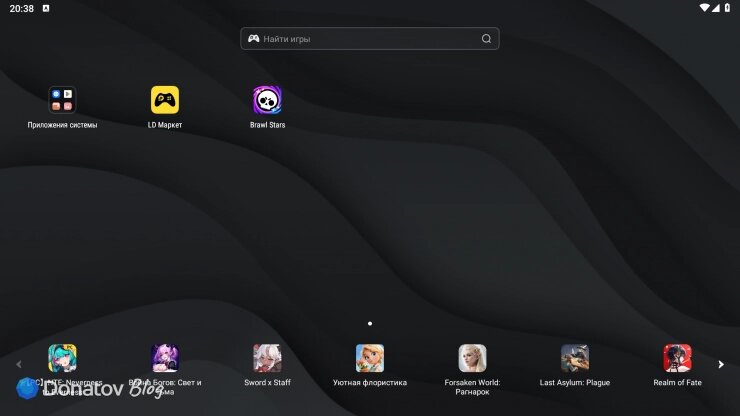Image resolution: width=740 pixels, height=416 pixels.
Task: Click the Wi-Fi status icon
Action: [x=704, y=8]
